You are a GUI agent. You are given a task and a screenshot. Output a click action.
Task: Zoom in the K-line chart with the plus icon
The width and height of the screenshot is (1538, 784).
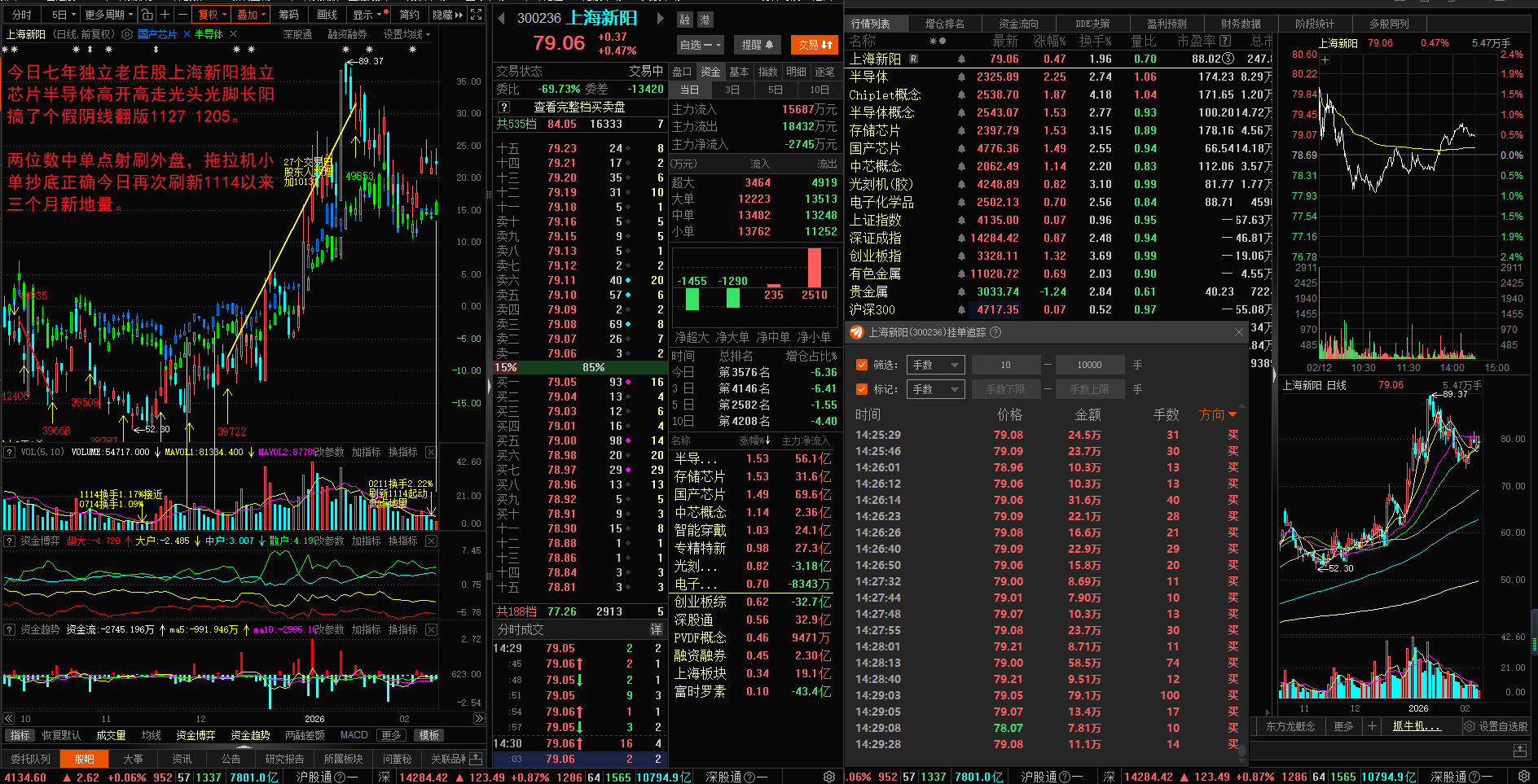[165, 15]
